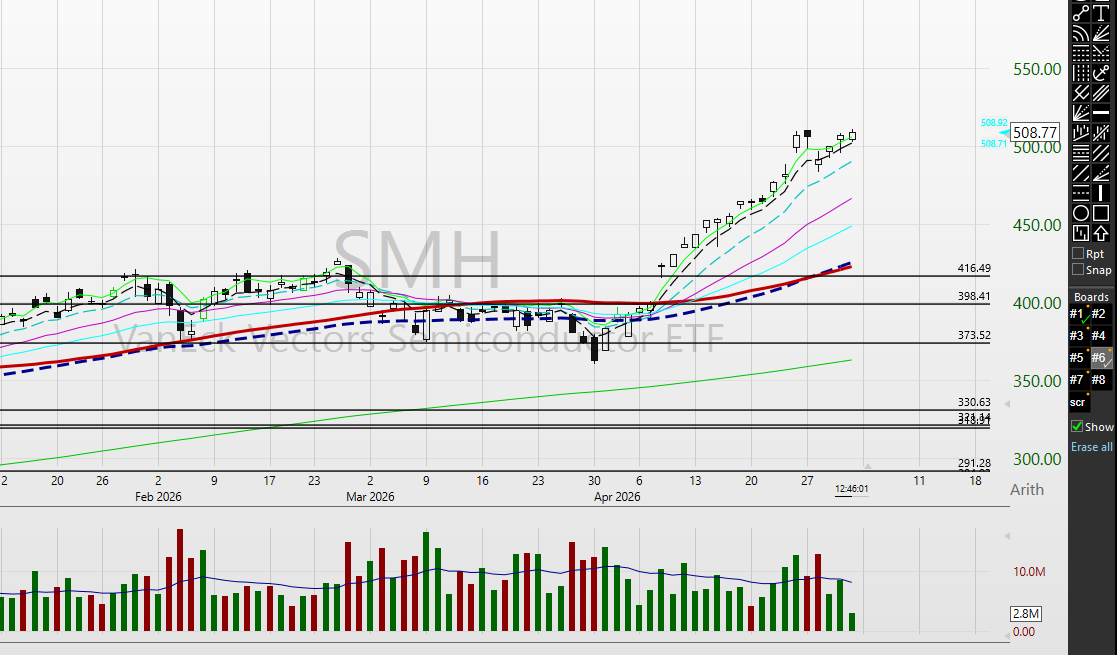Switch to drawing board #5
The width and height of the screenshot is (1117, 655).
[x=1079, y=358]
